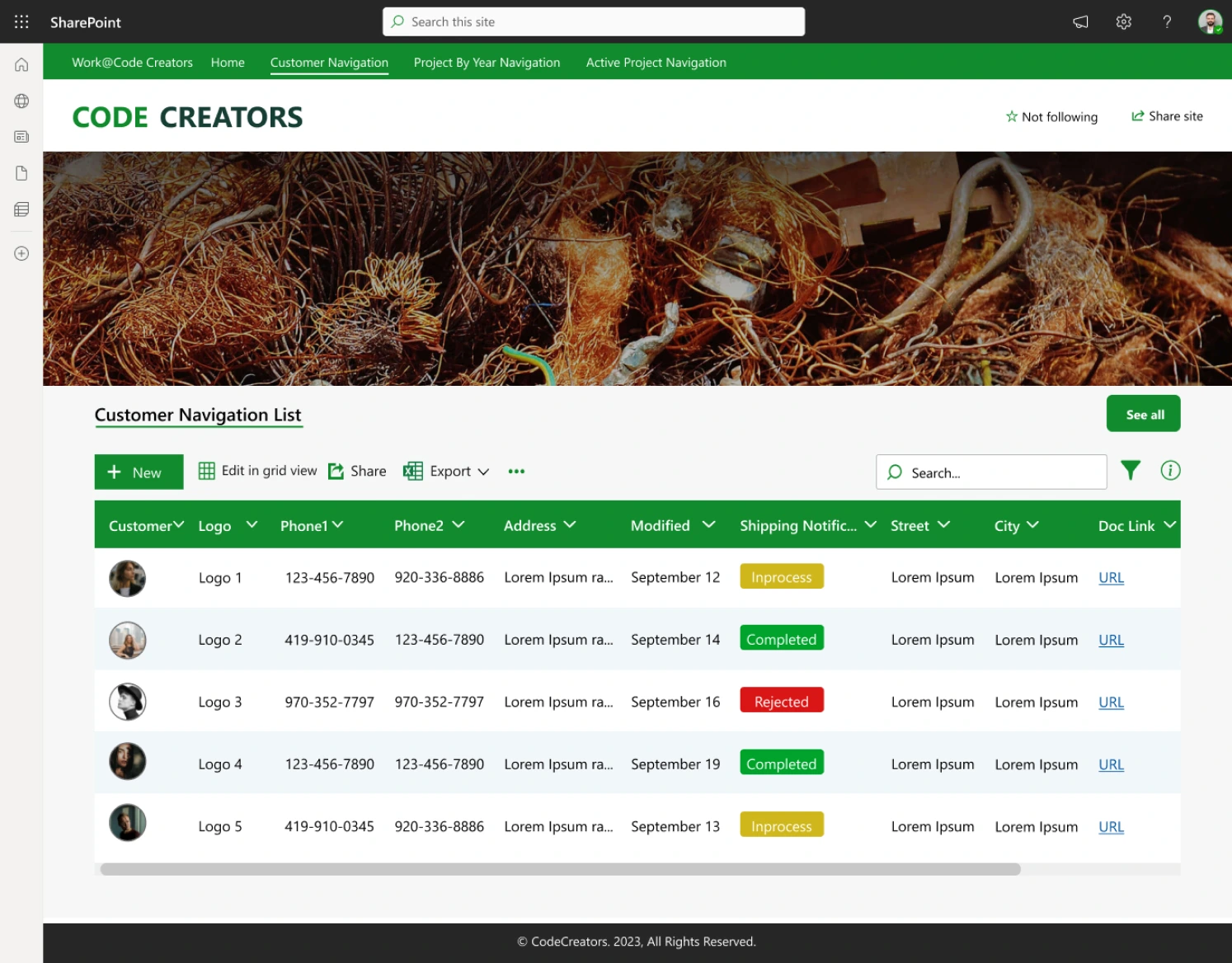Switch to Project By Year Navigation

487,62
